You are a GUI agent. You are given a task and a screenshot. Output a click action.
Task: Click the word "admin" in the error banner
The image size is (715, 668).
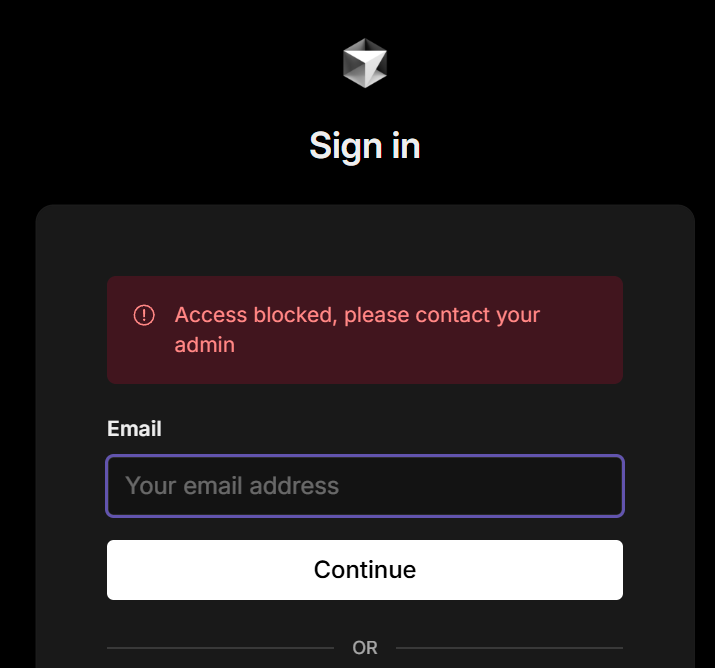(205, 345)
